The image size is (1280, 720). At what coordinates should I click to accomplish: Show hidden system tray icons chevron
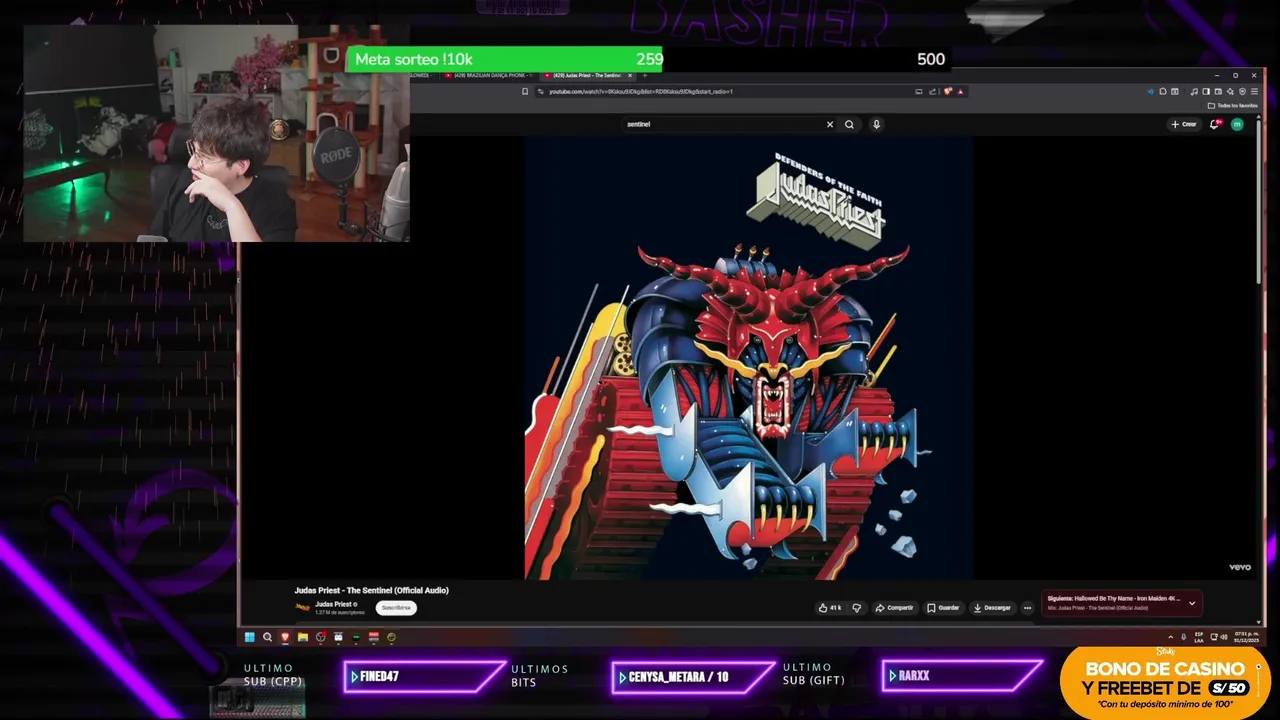click(1170, 637)
